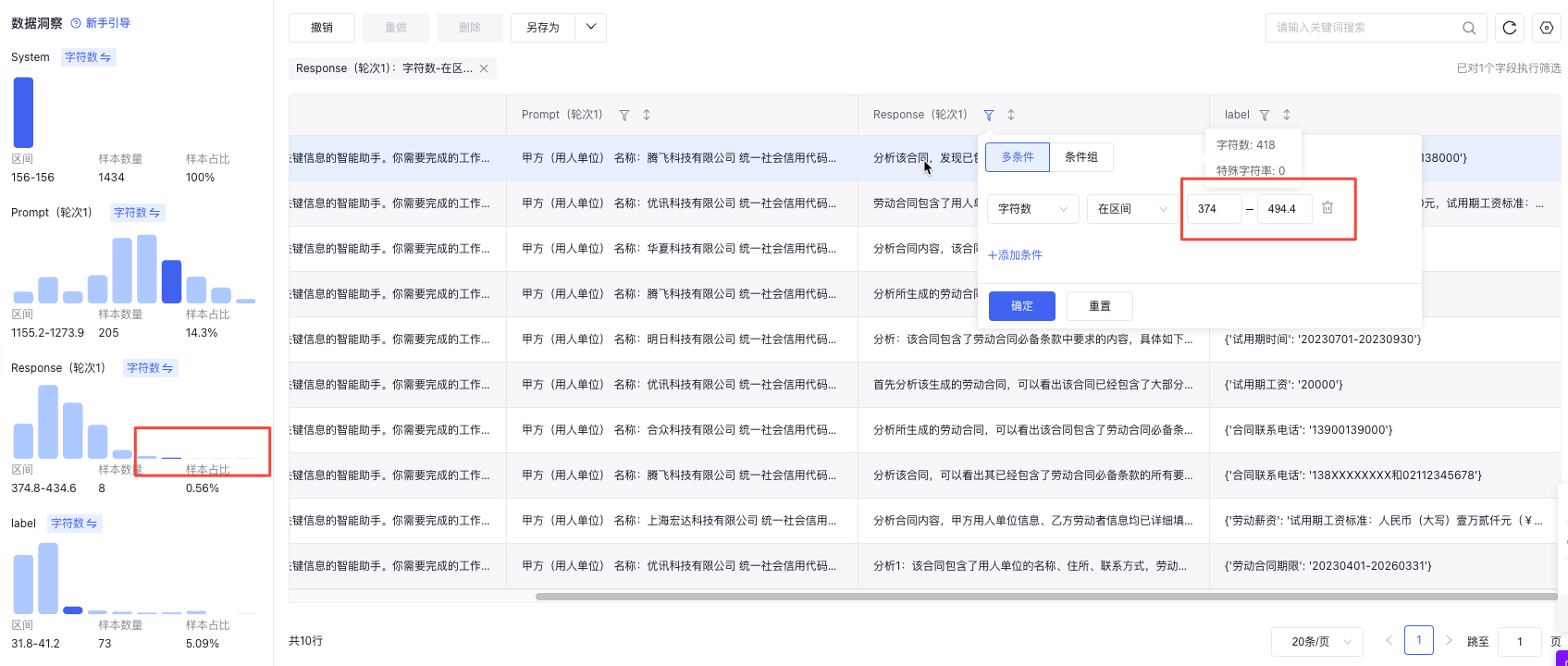
Task: Click the refresh icon button
Action: pyautogui.click(x=1510, y=28)
